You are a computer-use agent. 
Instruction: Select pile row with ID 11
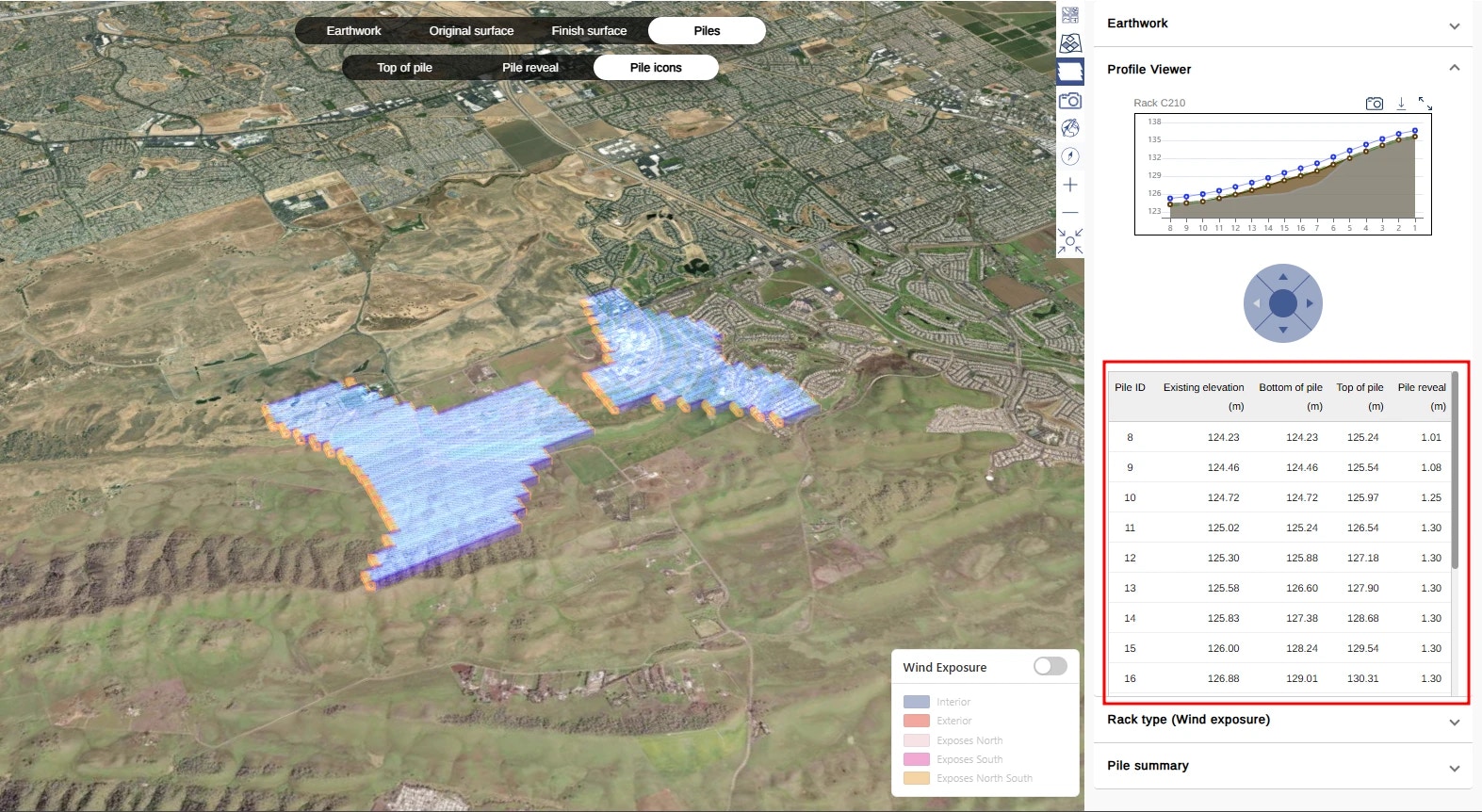[1279, 528]
